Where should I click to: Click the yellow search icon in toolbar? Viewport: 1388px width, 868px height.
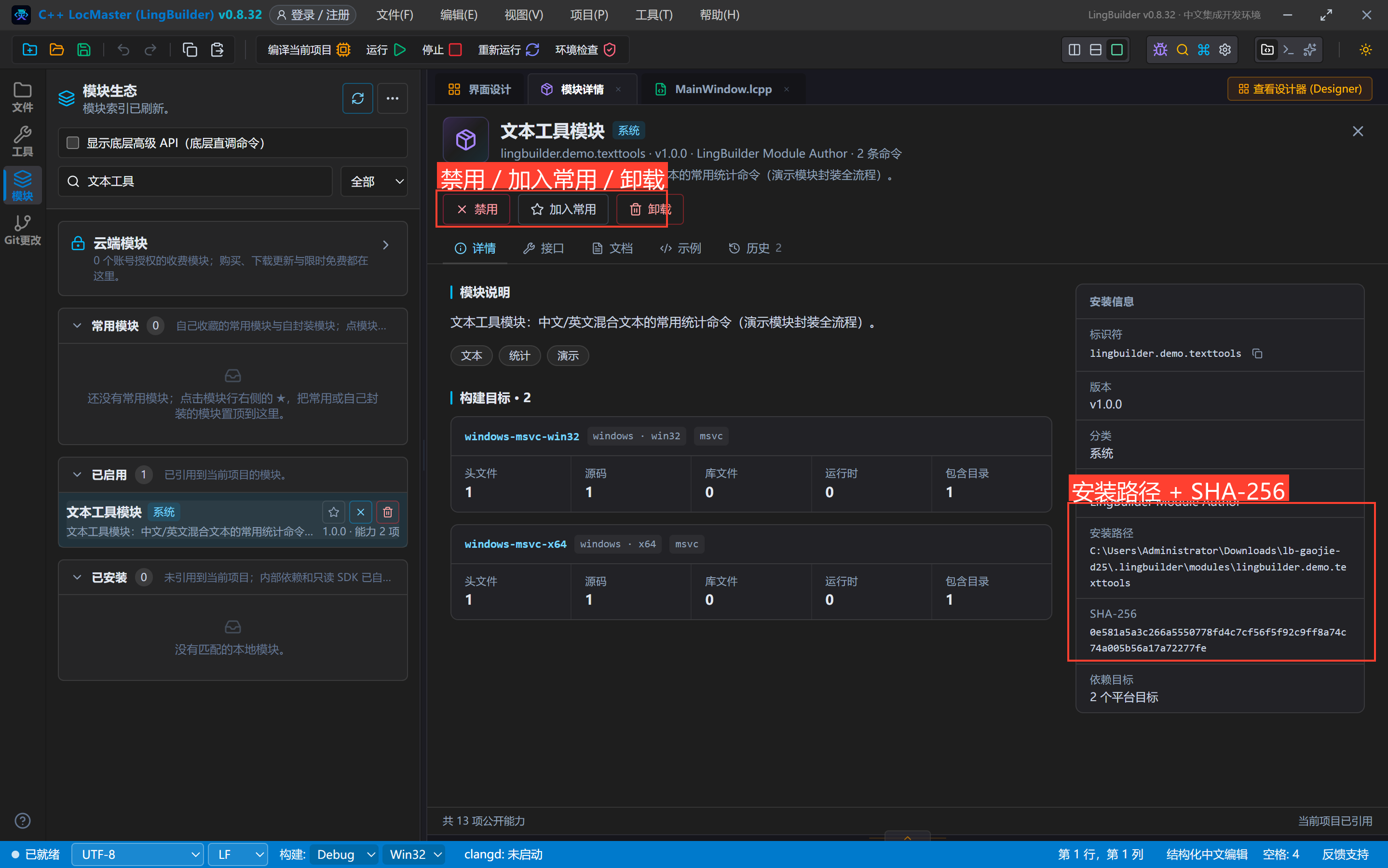[1182, 50]
